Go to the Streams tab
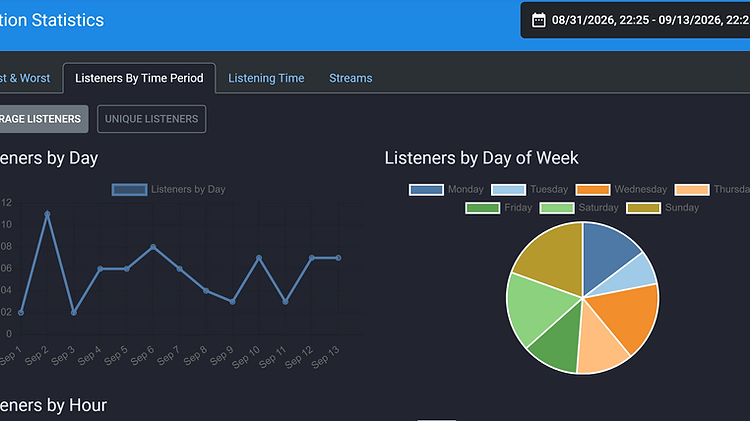The image size is (750, 421). pyautogui.click(x=351, y=78)
